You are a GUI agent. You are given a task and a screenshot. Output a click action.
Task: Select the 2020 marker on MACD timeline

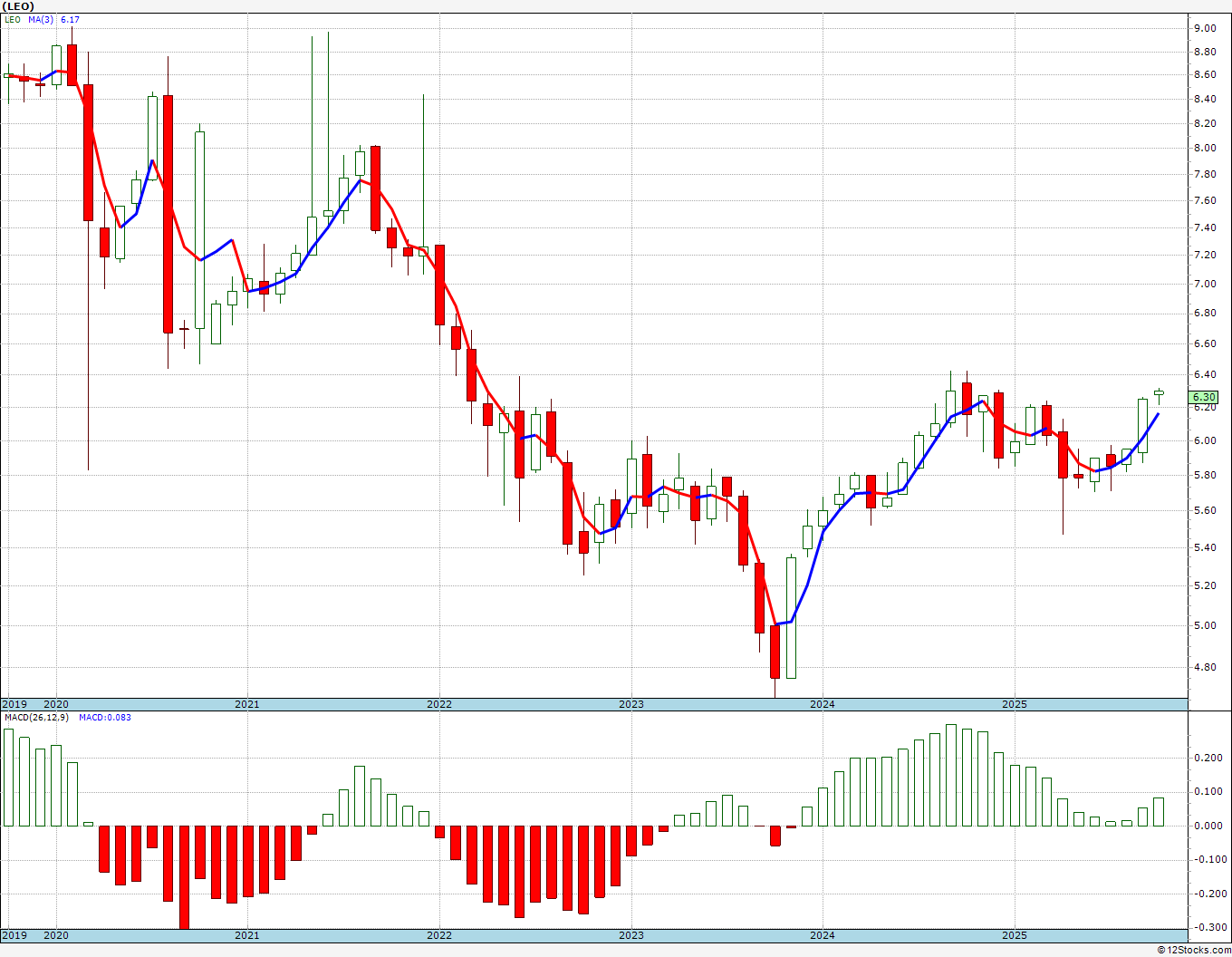56,935
